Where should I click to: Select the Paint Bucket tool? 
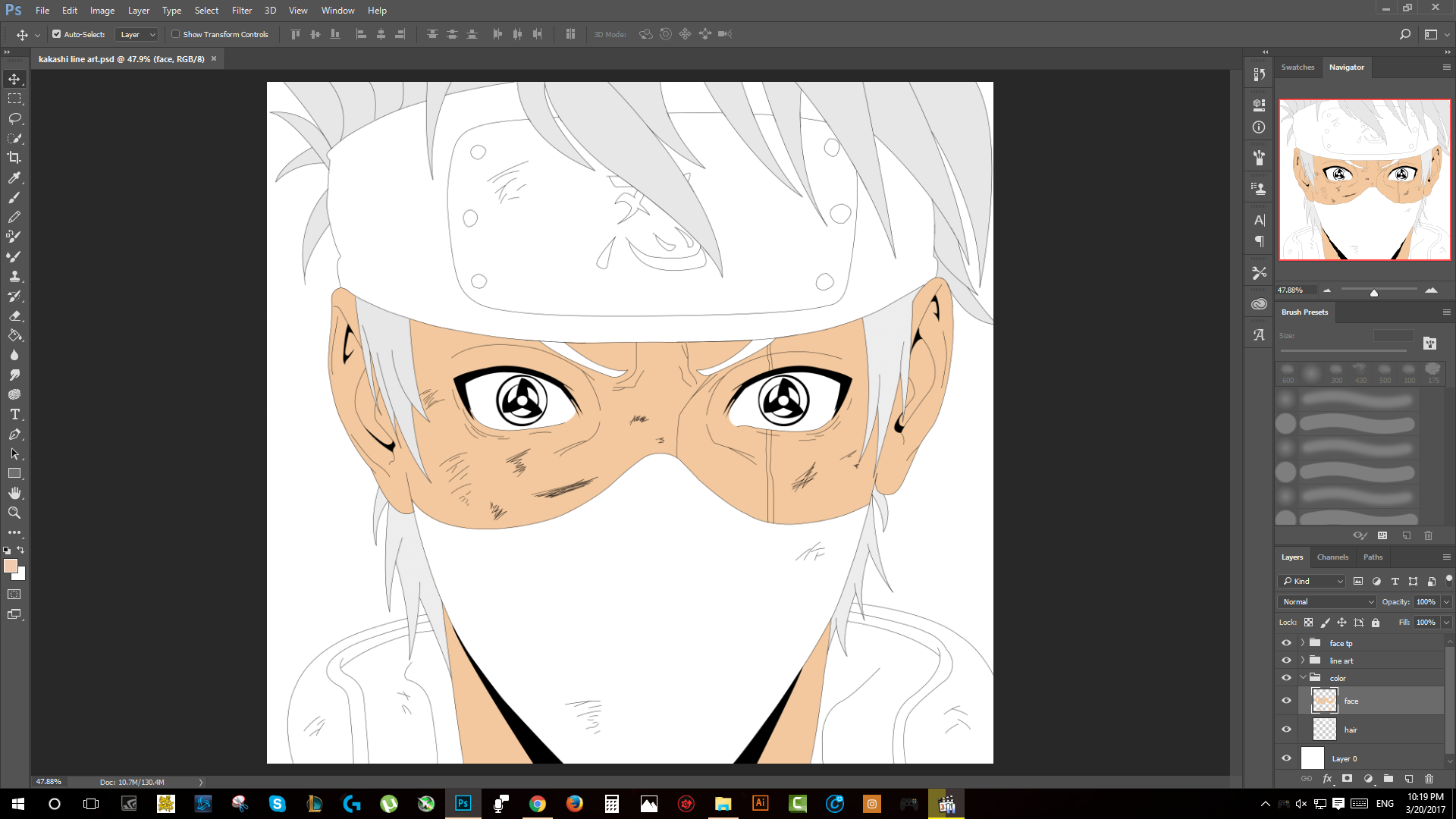click(x=14, y=335)
